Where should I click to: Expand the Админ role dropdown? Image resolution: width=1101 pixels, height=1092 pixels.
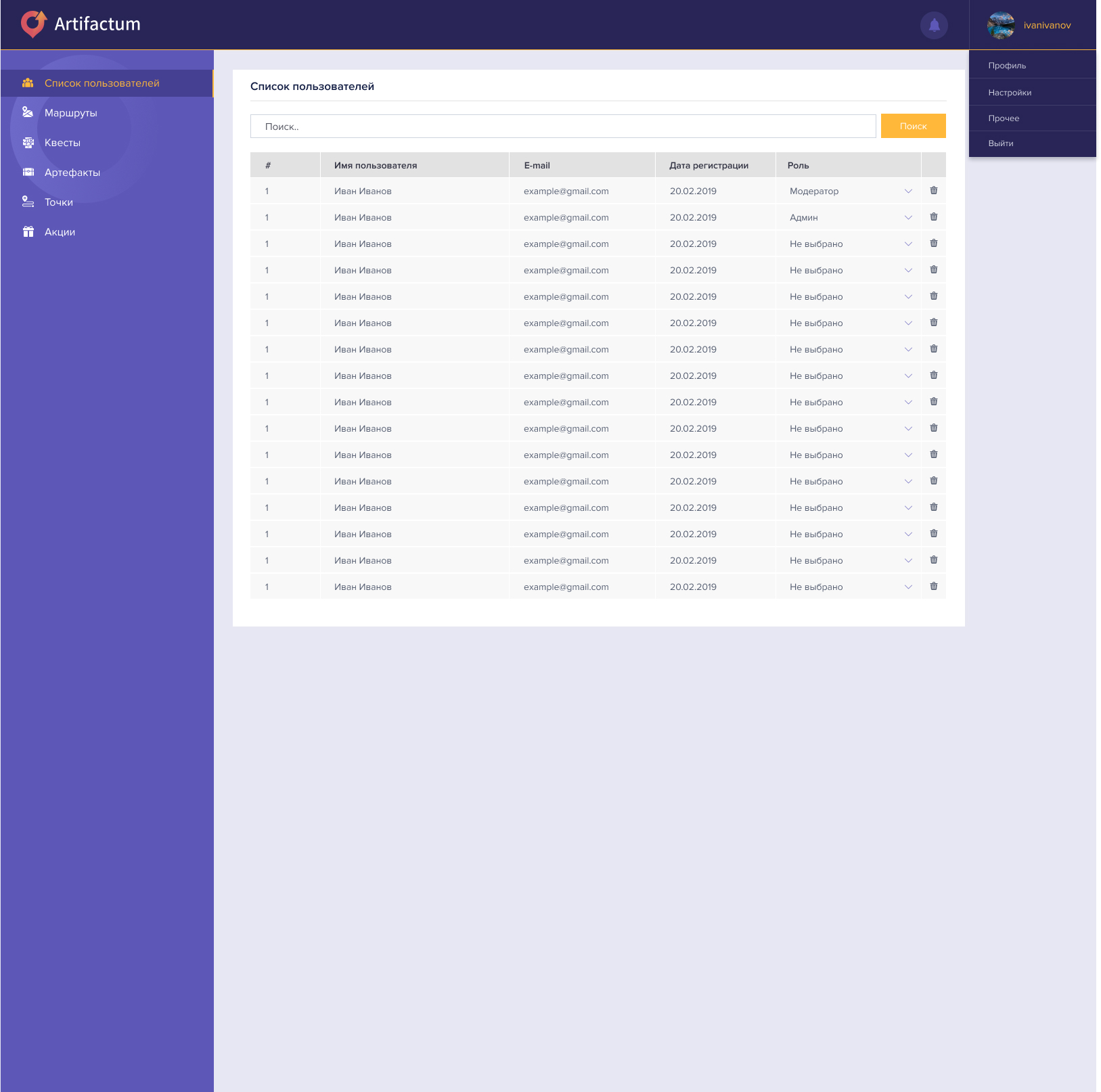pyautogui.click(x=908, y=218)
